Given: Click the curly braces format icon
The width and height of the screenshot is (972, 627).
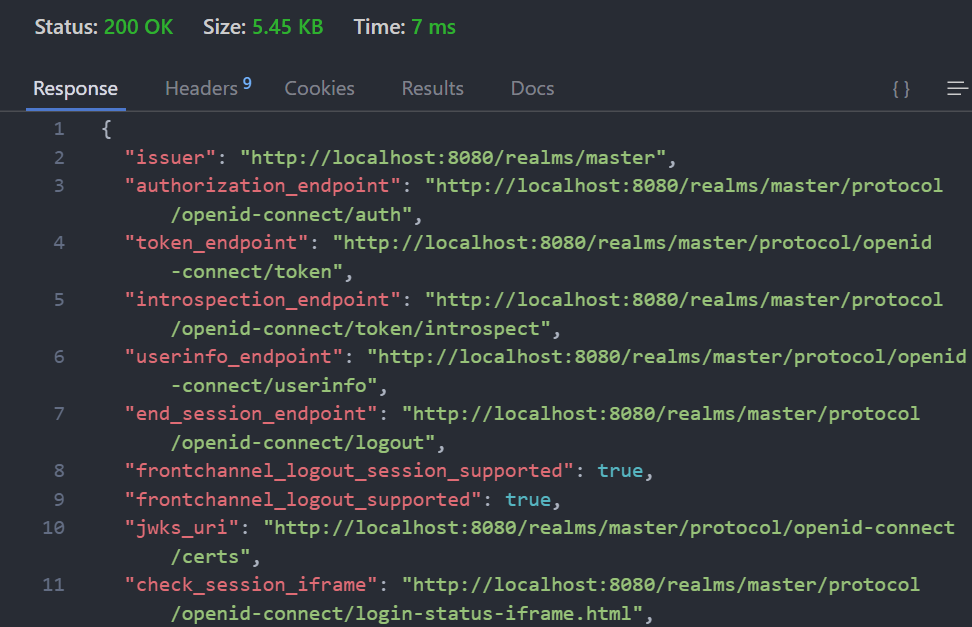Looking at the screenshot, I should point(901,89).
